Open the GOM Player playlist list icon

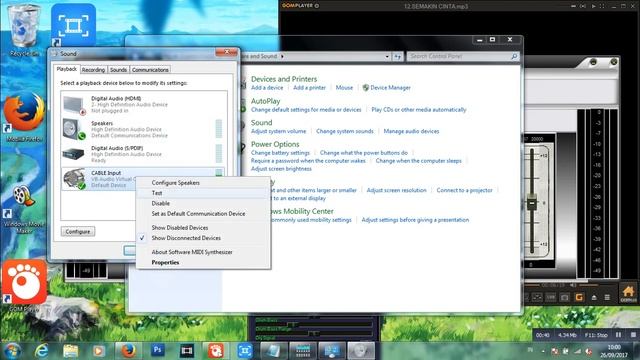click(607, 298)
